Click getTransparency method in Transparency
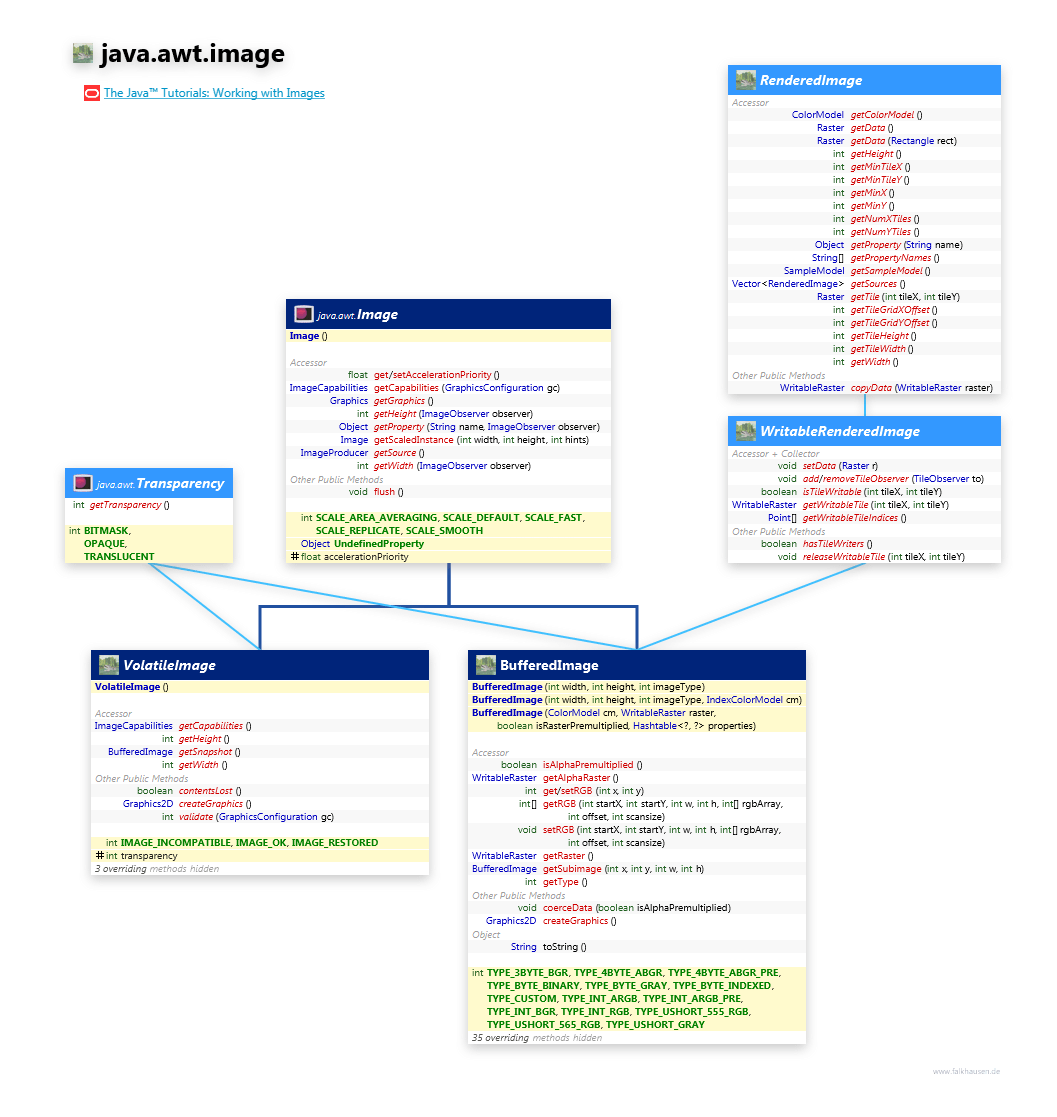1057x1117 pixels. tap(125, 505)
